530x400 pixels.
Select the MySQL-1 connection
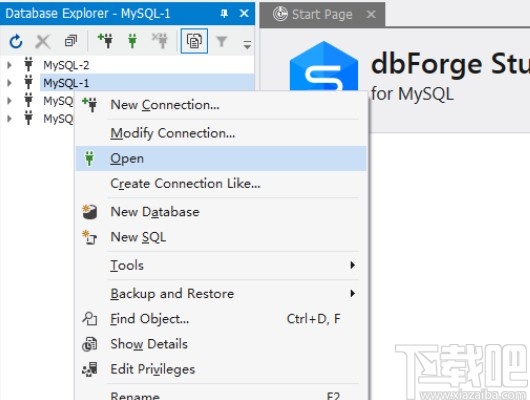[66, 83]
